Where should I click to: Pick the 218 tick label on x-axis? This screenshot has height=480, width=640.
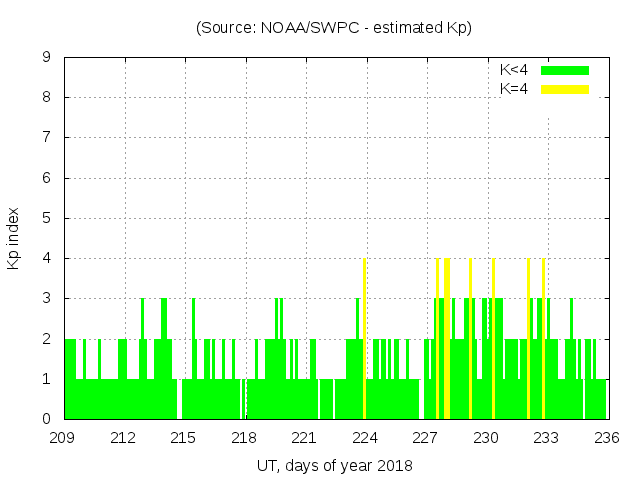(245, 437)
